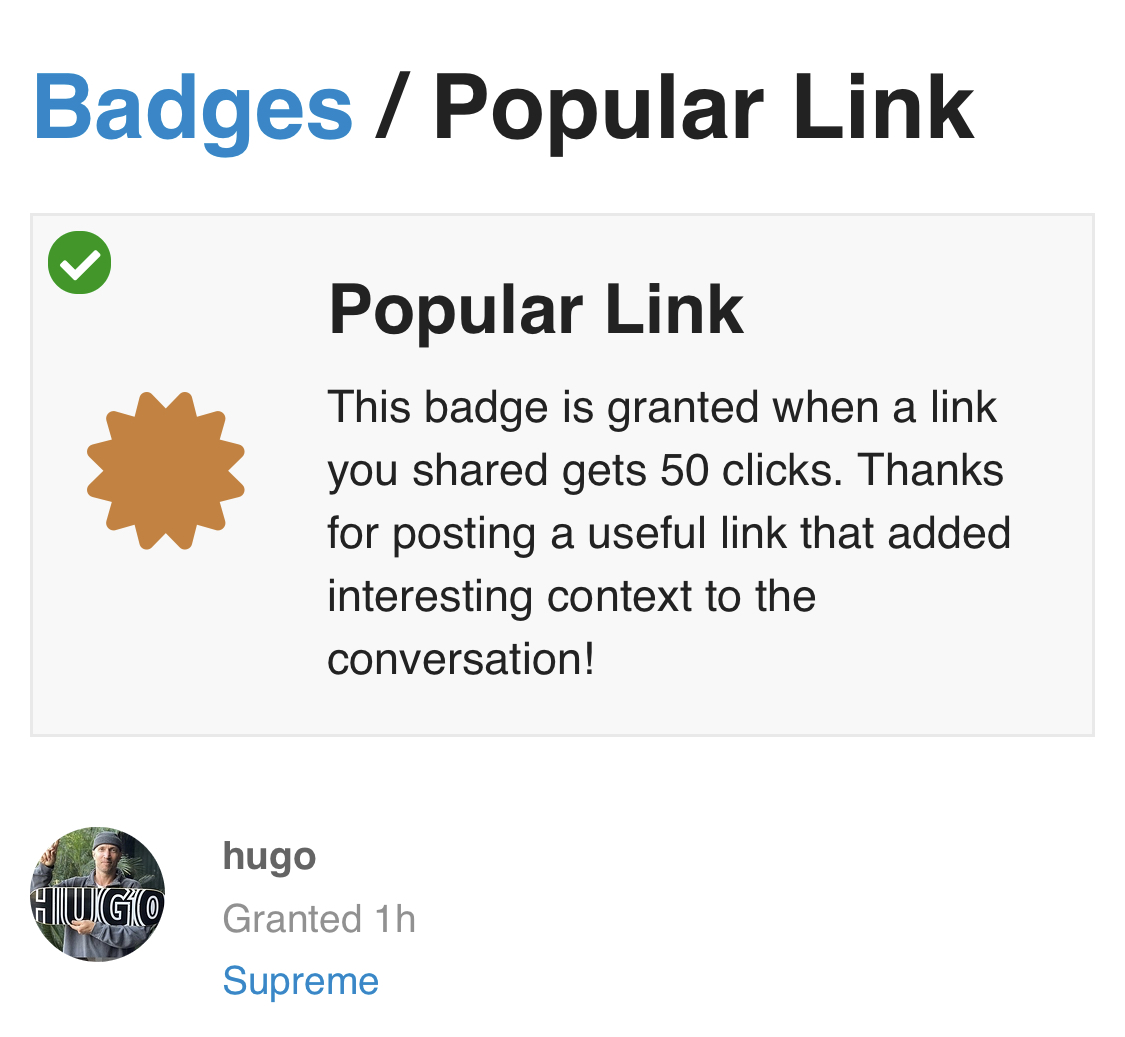The width and height of the screenshot is (1125, 1037).
Task: Click the '50 clicks' text in description
Action: coord(747,471)
